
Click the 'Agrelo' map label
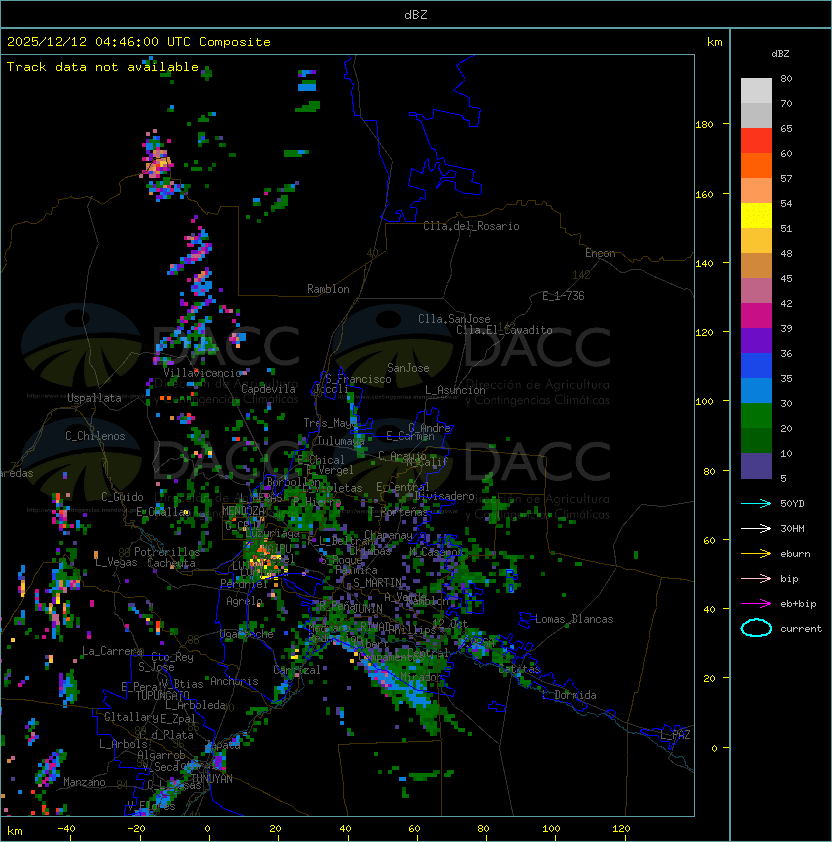coord(244,601)
